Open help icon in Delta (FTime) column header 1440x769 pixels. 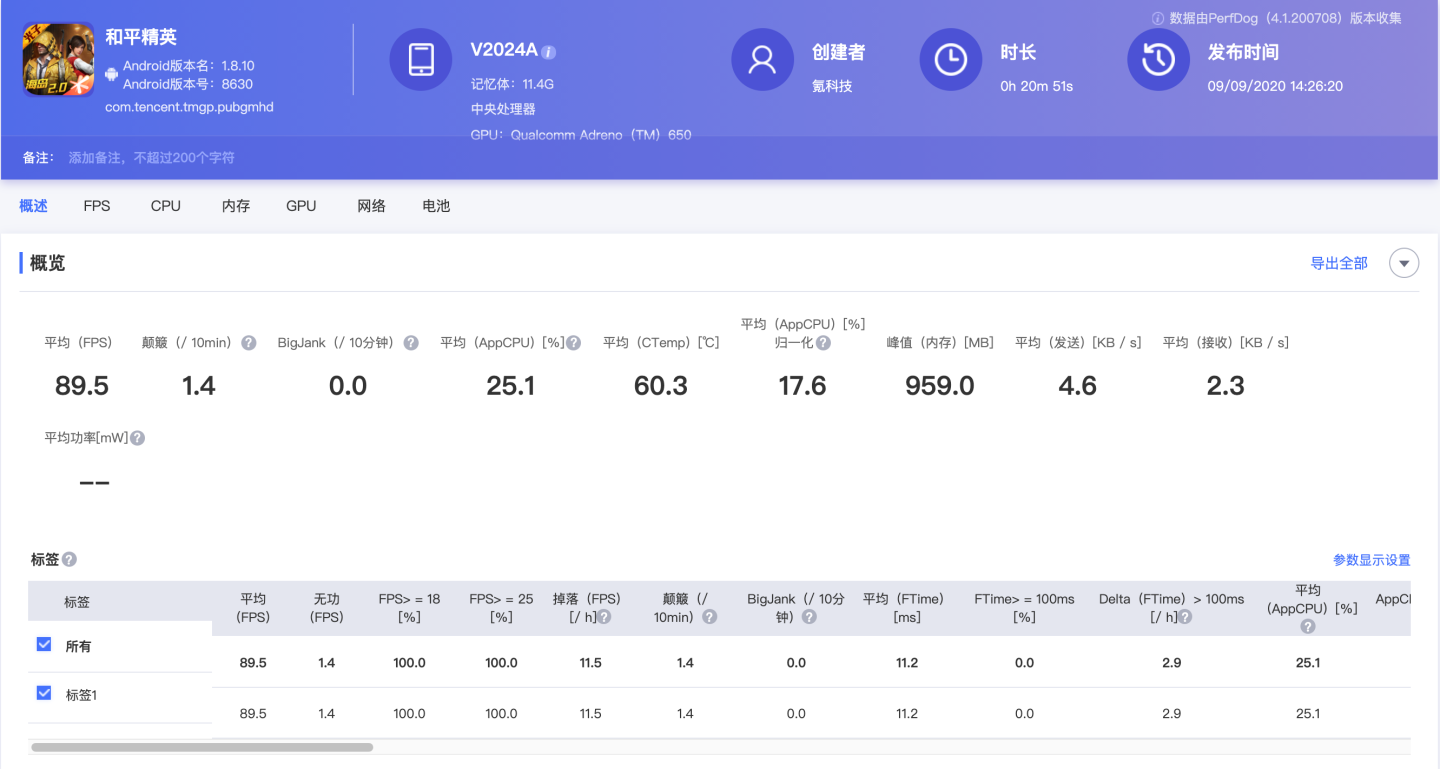pos(1185,617)
